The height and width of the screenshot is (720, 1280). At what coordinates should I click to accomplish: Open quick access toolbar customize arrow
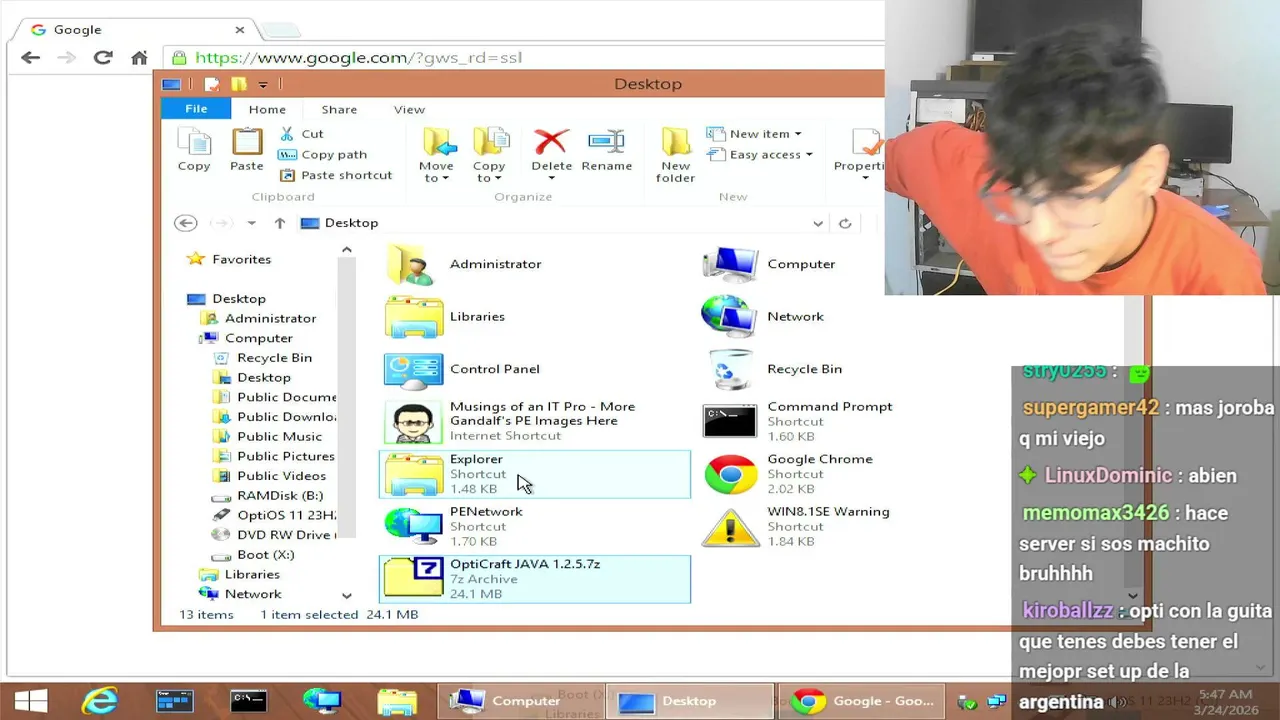pos(263,84)
